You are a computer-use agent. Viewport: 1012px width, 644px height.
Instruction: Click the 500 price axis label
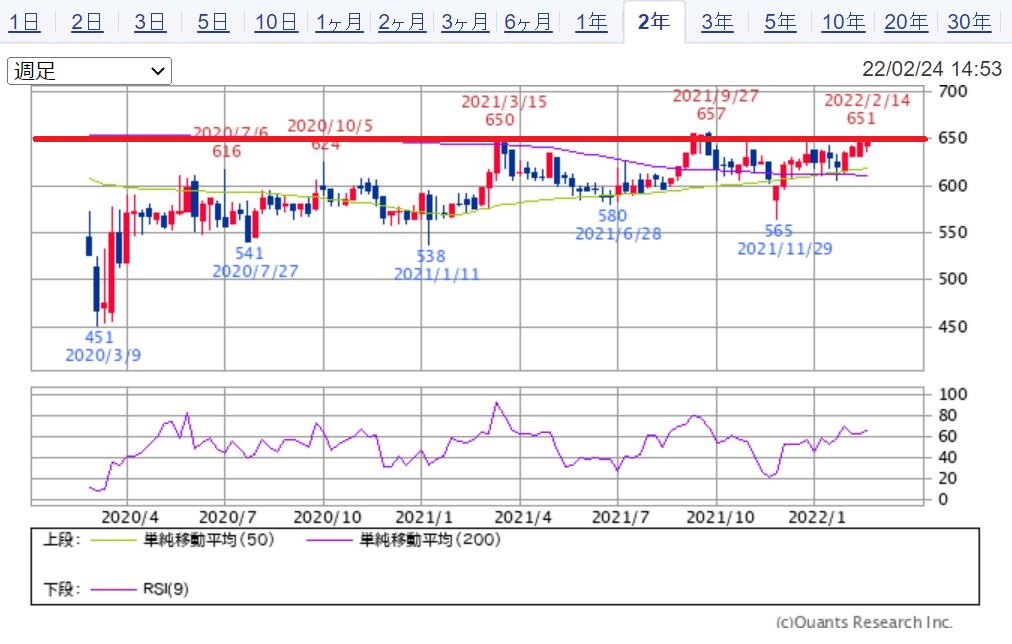(953, 279)
